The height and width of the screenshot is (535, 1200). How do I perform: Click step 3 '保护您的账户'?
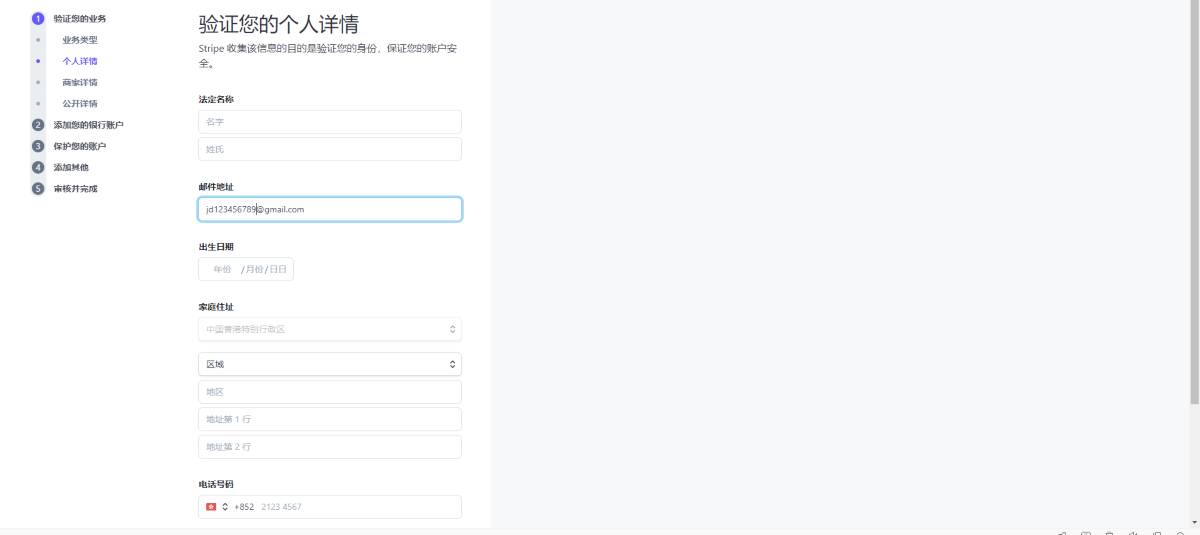(80, 146)
